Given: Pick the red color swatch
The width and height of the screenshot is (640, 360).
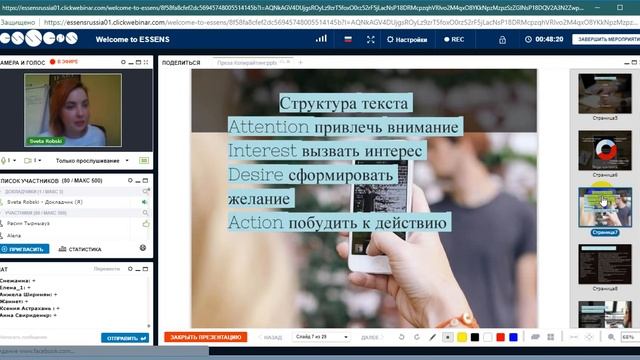Looking at the screenshot, I should pos(500,337).
